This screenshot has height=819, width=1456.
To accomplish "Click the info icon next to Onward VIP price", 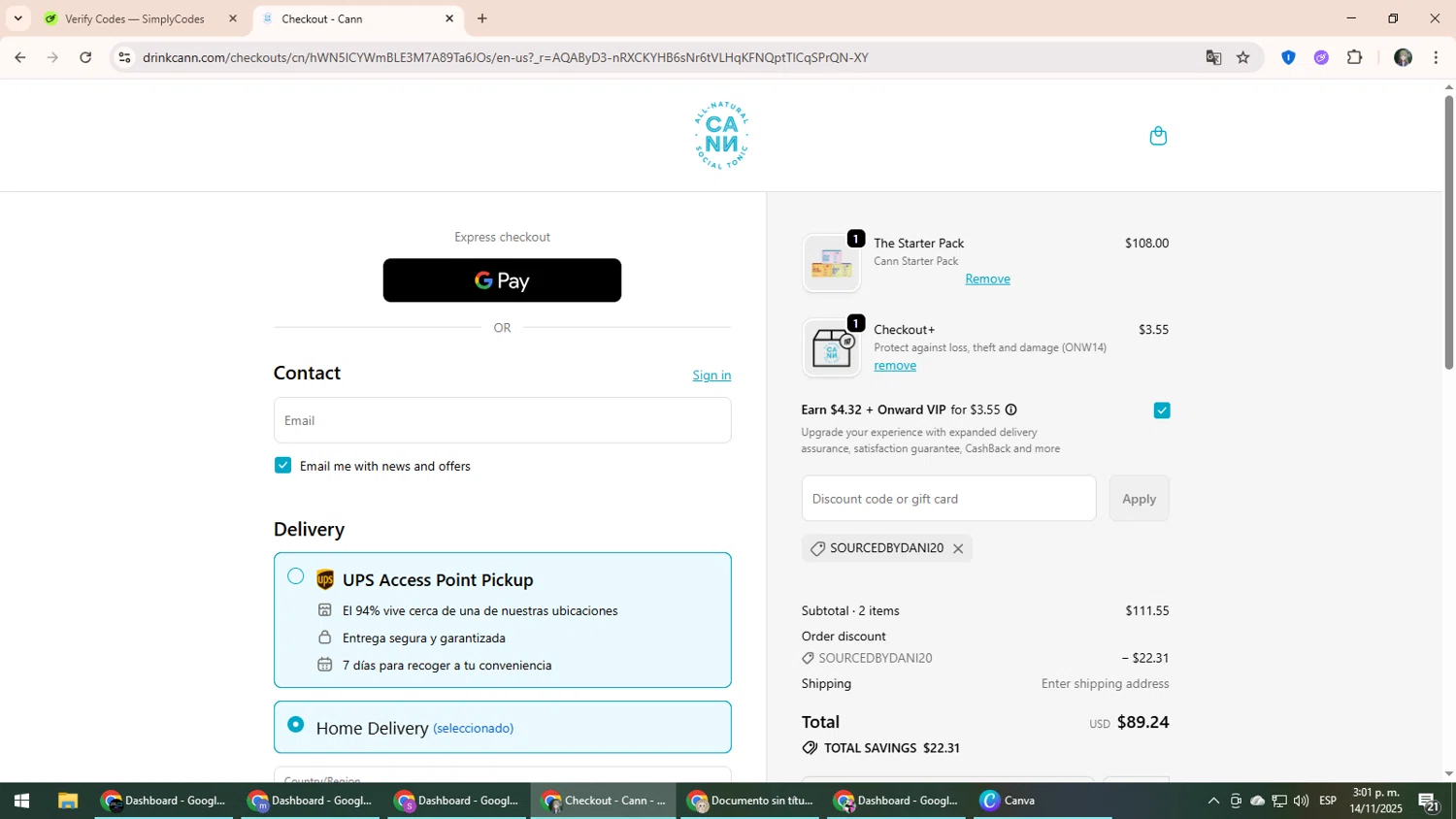I will (x=1010, y=409).
